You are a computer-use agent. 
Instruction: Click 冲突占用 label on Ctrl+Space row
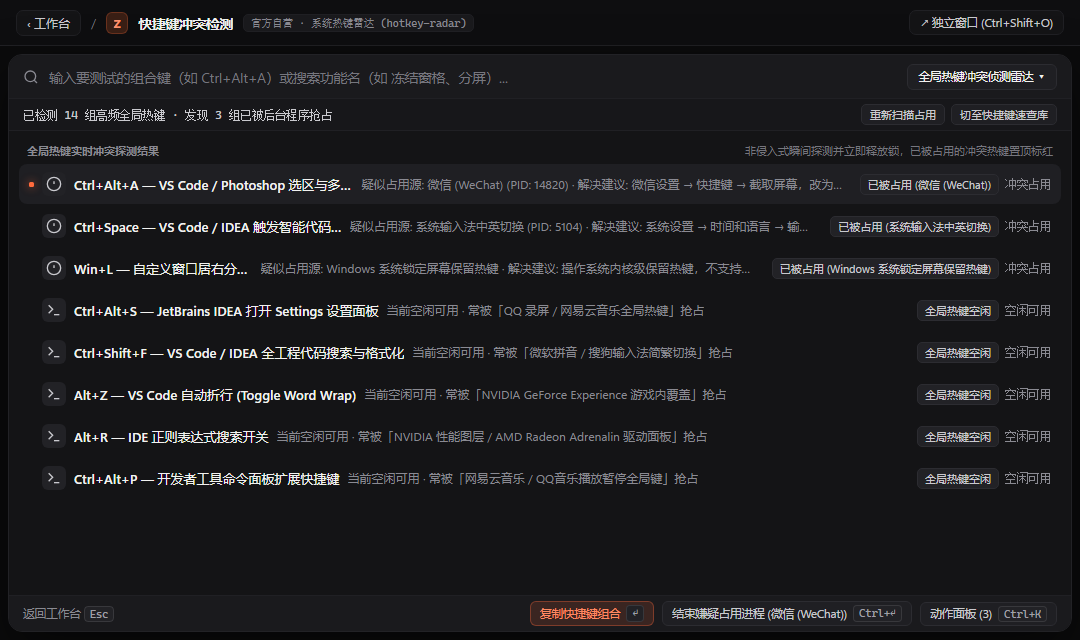(1027, 226)
